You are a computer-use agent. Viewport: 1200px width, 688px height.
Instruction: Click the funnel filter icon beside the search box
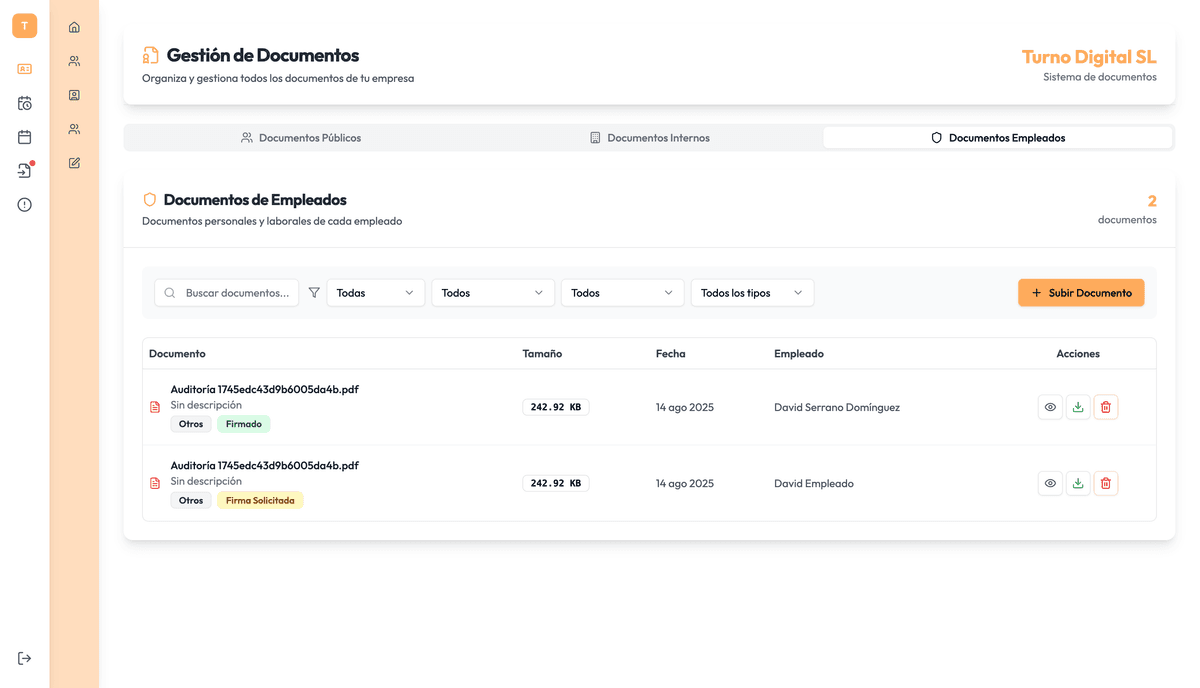tap(314, 293)
